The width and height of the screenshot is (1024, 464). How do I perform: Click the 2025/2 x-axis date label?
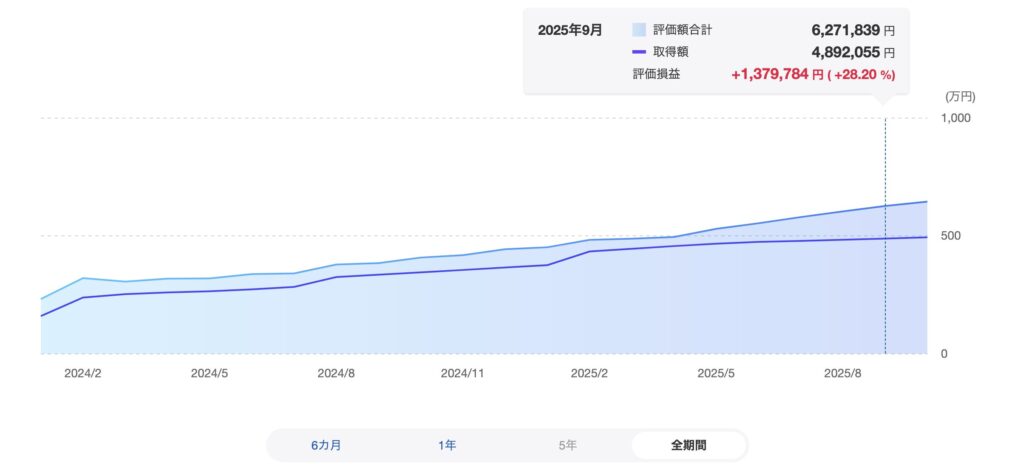590,373
